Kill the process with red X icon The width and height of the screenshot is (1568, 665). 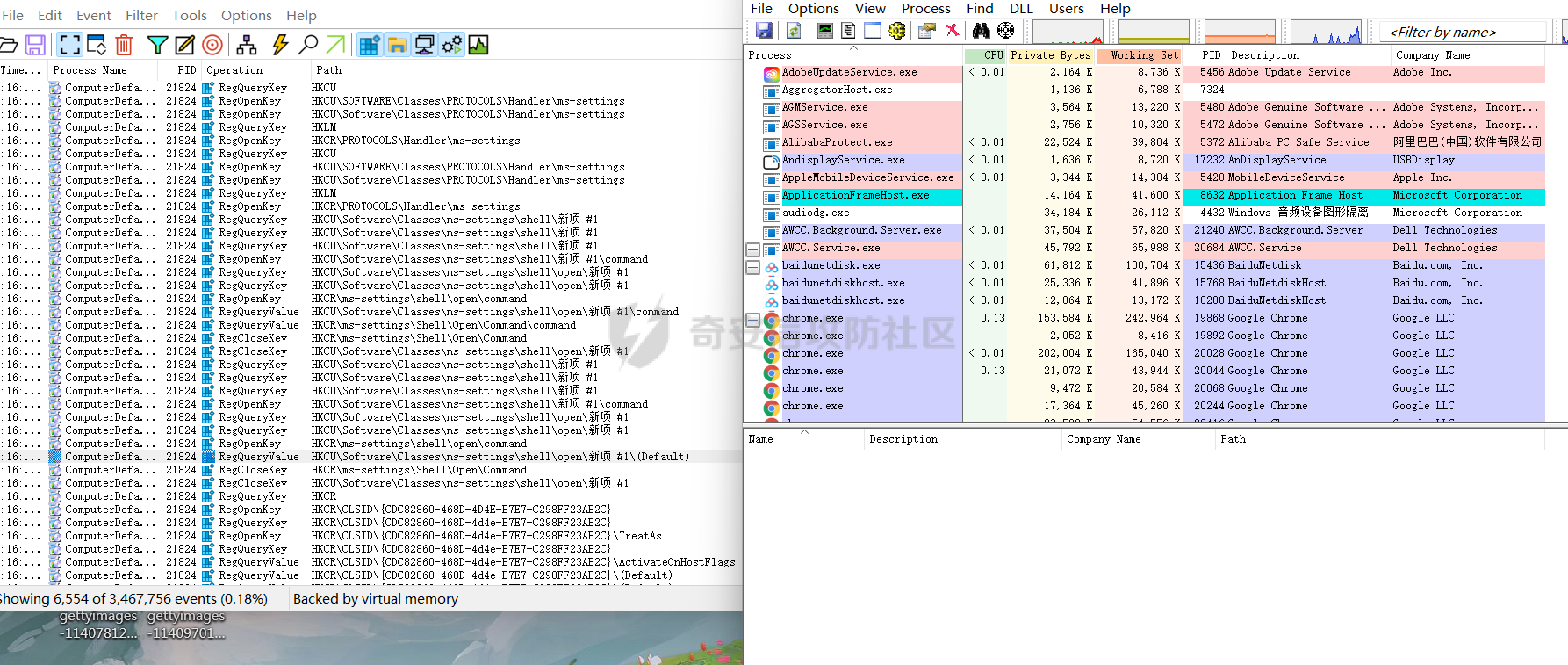coord(952,31)
